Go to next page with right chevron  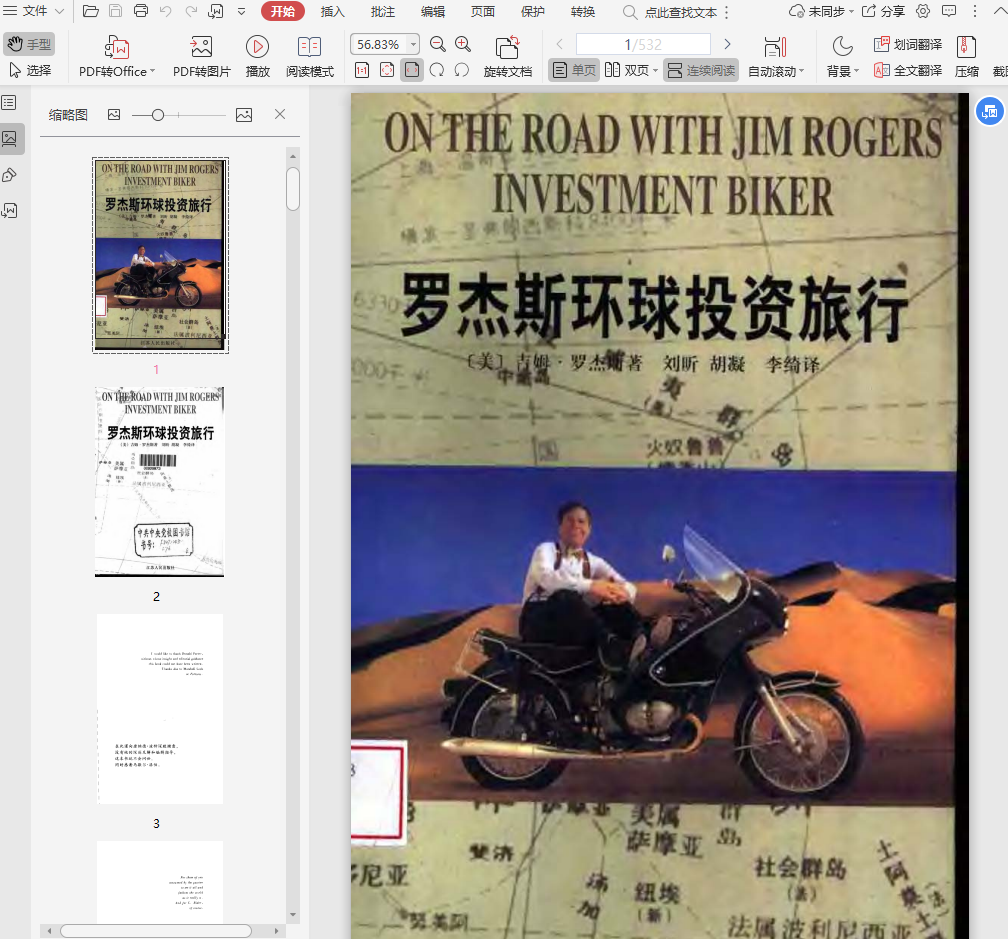pos(727,44)
